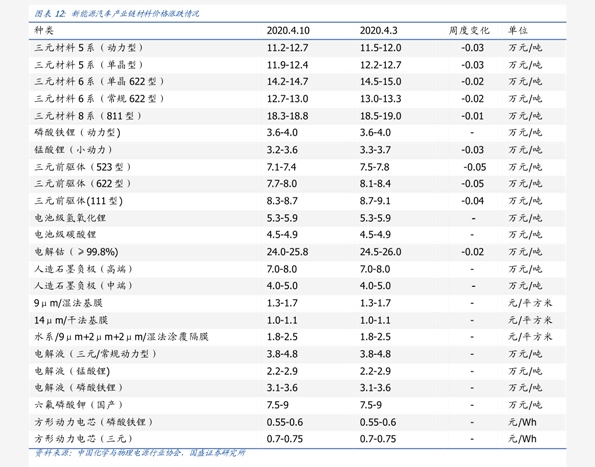Screen dimensions: 595x467
Task: Click row label '三元前驱体（523 型）'
Action: [83, 167]
